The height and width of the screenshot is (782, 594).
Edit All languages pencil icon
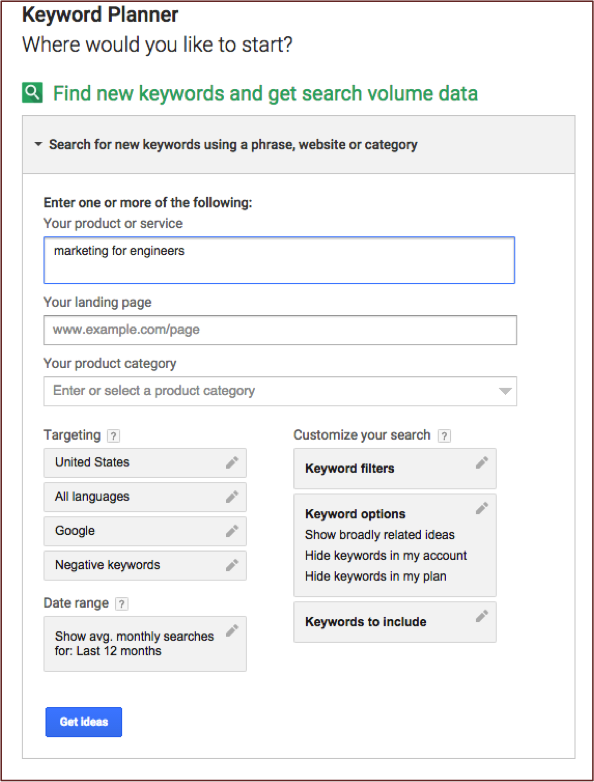point(232,497)
